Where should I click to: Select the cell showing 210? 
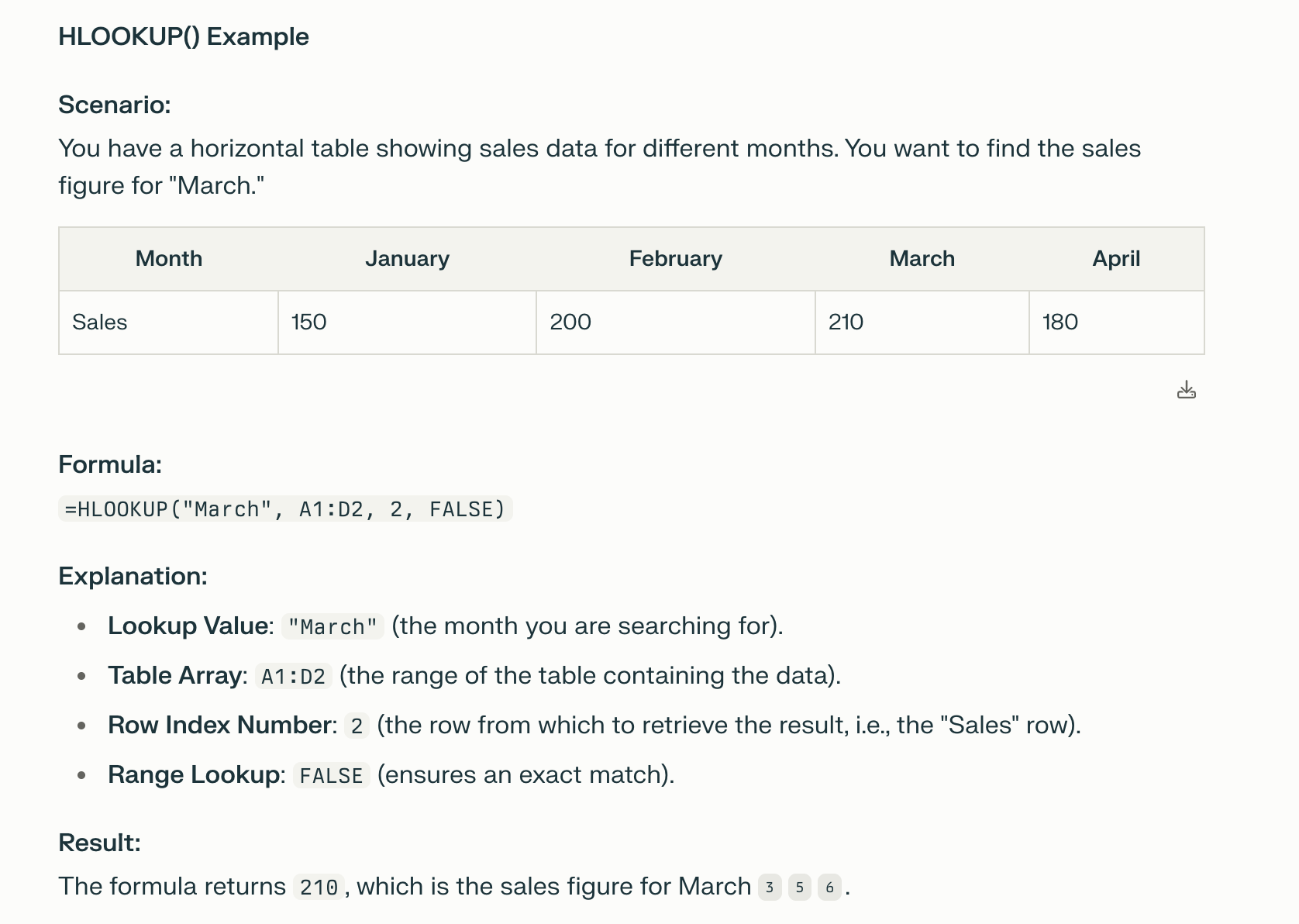pyautogui.click(x=922, y=322)
